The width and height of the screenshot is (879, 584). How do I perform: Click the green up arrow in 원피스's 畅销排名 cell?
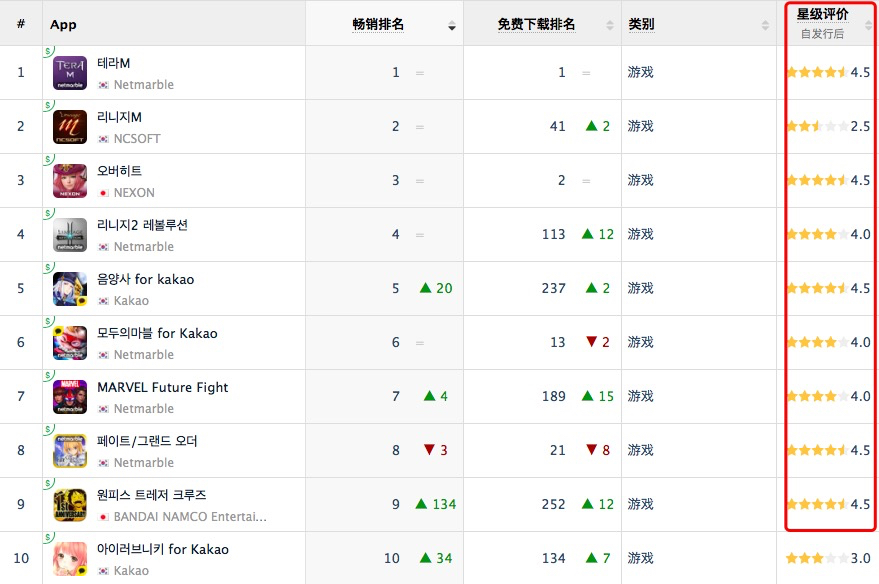click(x=421, y=503)
